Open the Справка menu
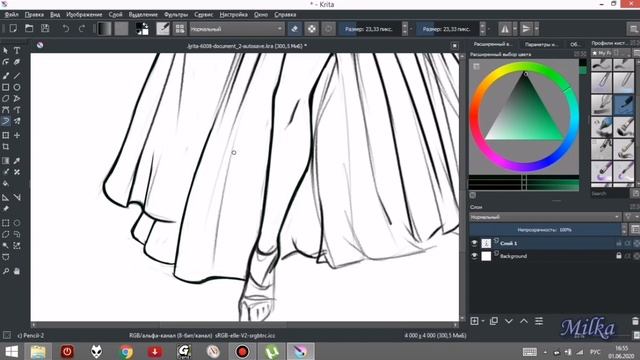Viewport: 640px width, 360px height. click(285, 14)
